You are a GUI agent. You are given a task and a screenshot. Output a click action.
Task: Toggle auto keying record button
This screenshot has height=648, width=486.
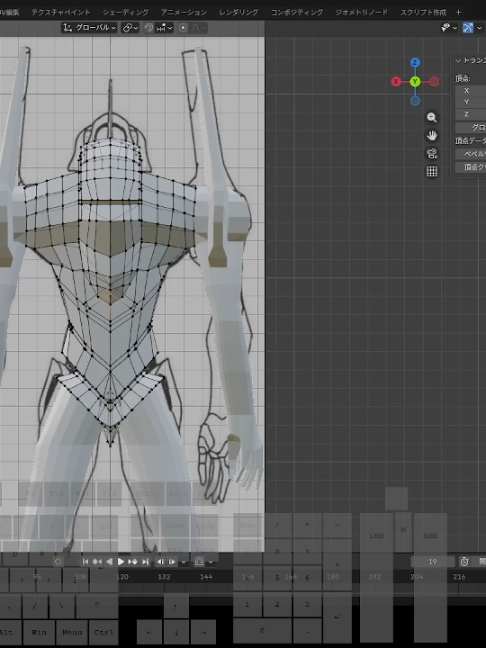tap(58, 562)
